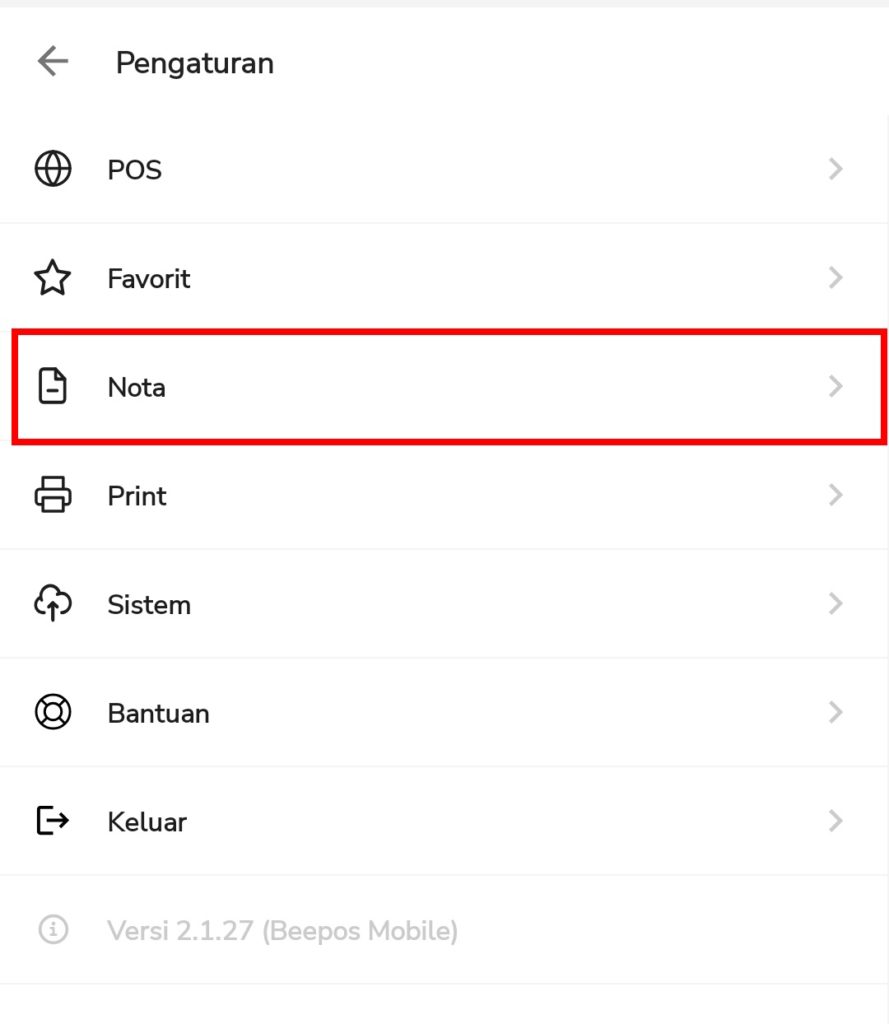This screenshot has height=1024, width=889.
Task: Tap the back arrow to leave Pengaturan
Action: (x=50, y=61)
